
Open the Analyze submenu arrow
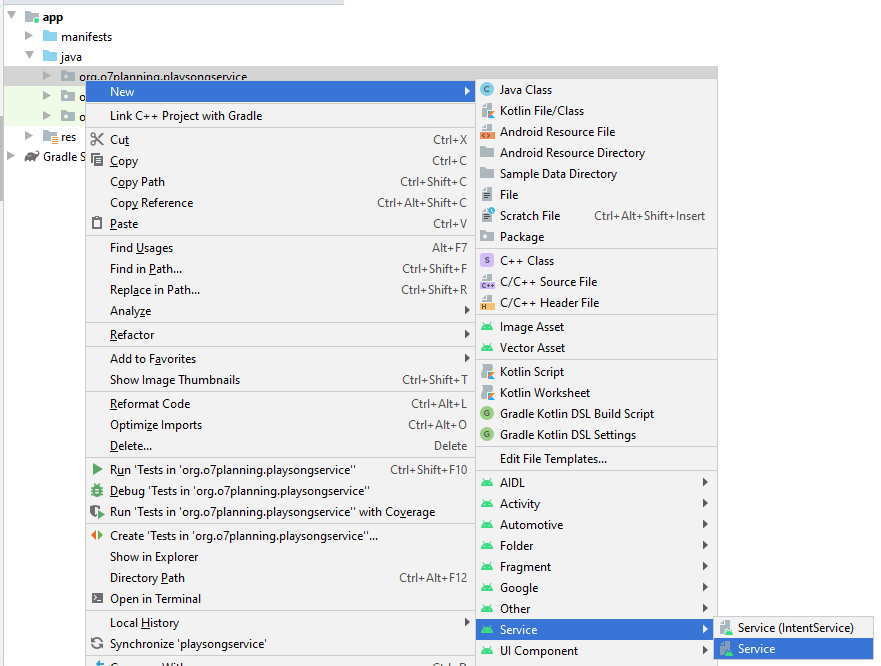click(467, 310)
